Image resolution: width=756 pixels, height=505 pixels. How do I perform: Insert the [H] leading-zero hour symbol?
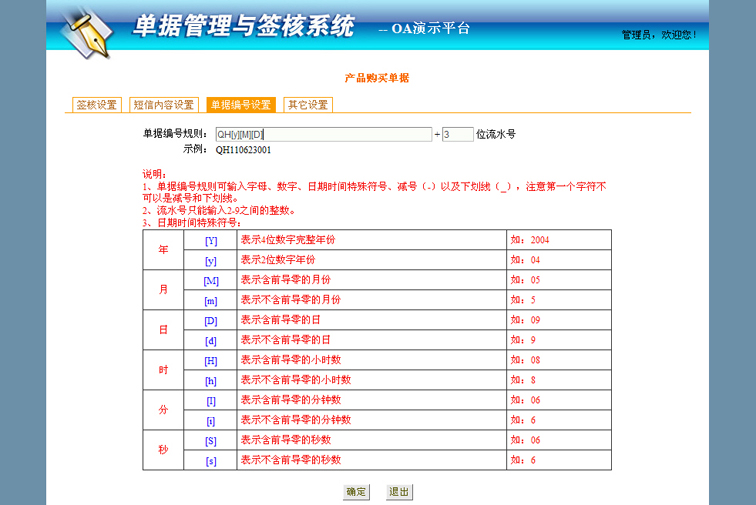[211, 360]
